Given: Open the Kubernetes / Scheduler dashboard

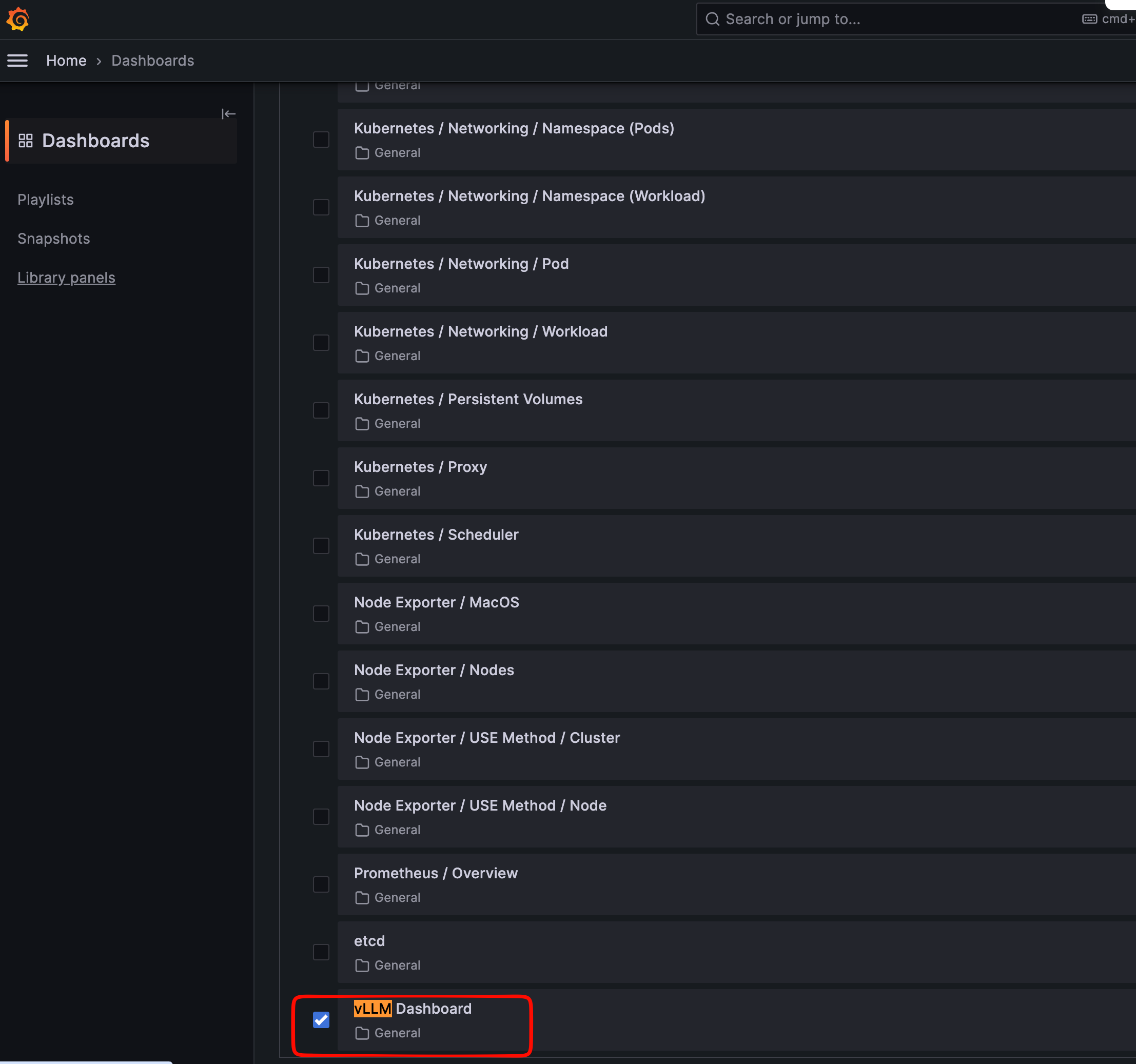Looking at the screenshot, I should point(437,534).
